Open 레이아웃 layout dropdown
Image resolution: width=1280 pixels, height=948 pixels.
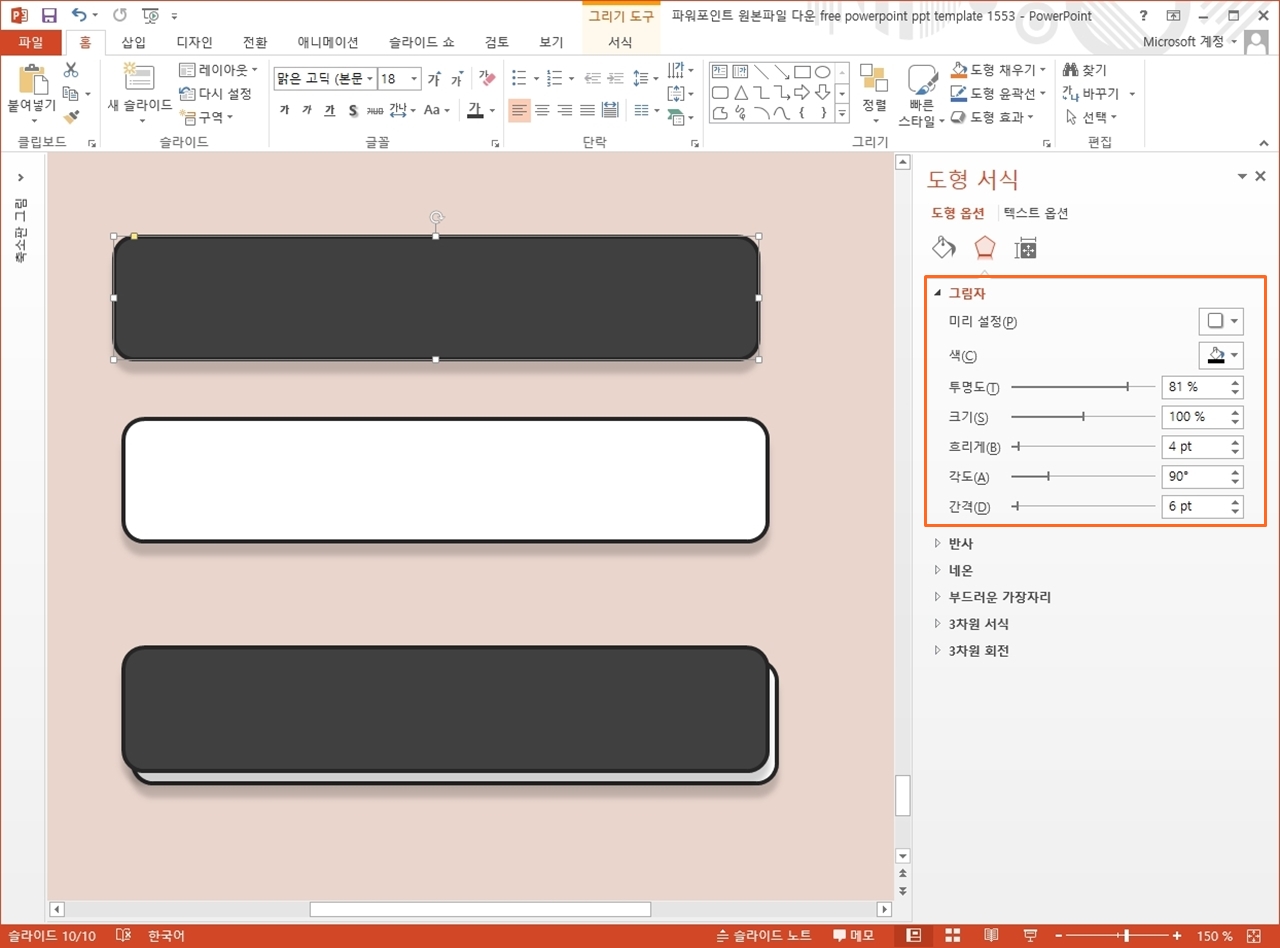pos(218,70)
